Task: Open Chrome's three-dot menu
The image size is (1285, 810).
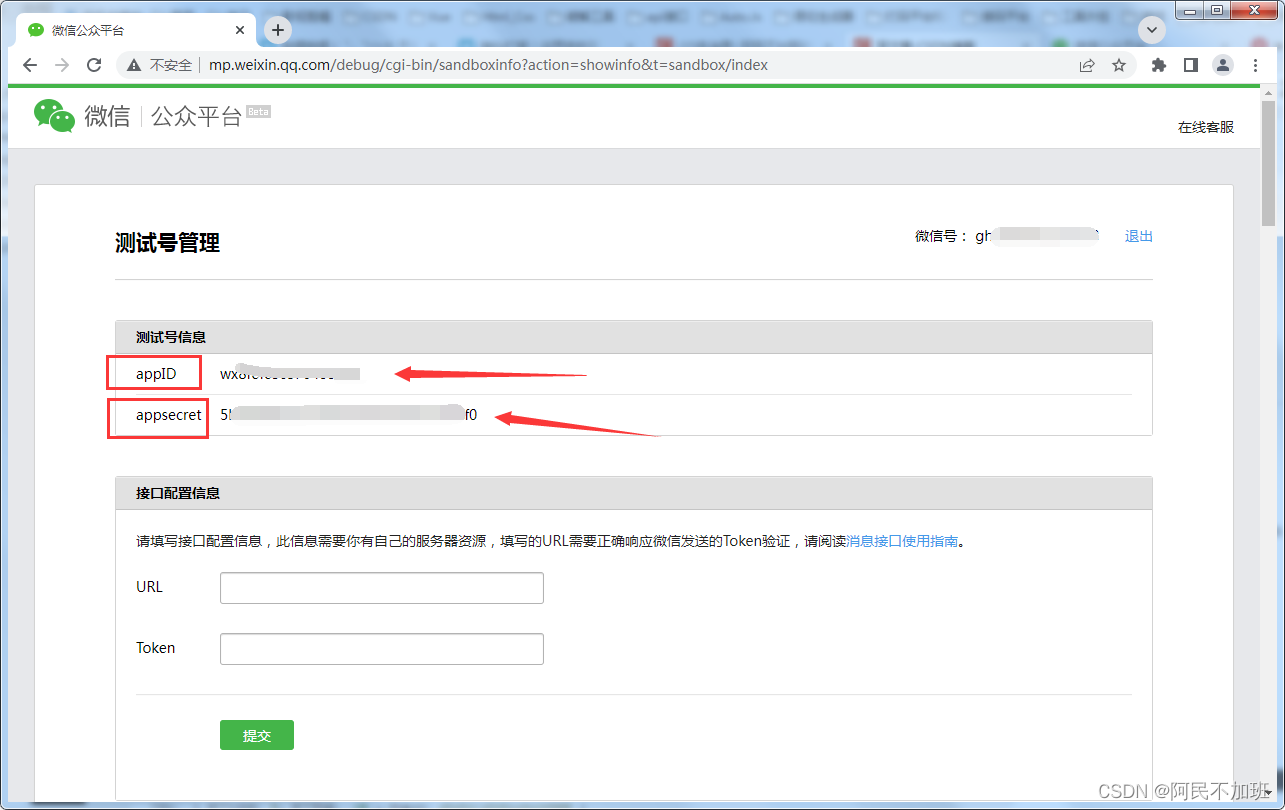Action: (x=1256, y=65)
